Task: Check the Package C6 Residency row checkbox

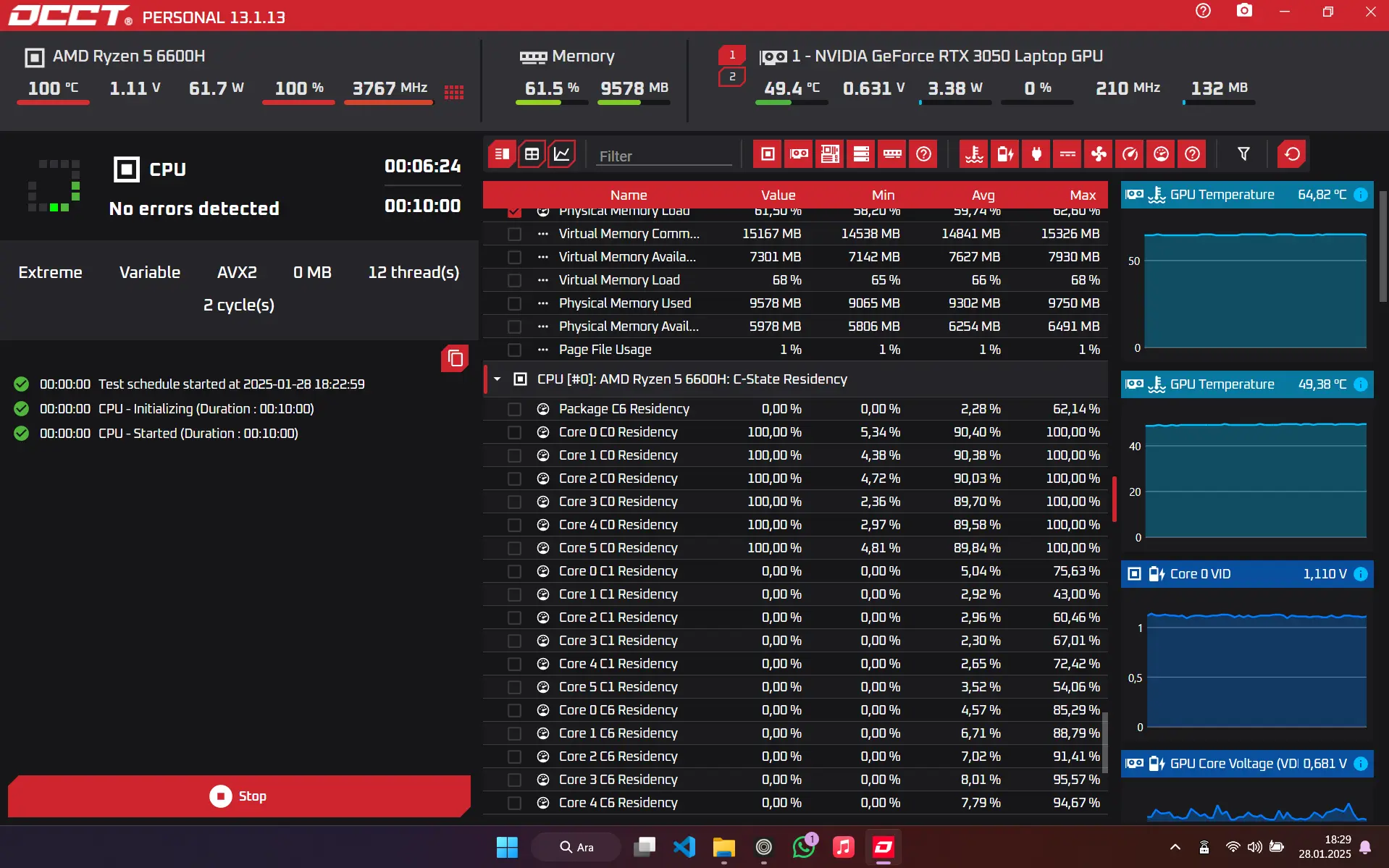Action: point(514,409)
